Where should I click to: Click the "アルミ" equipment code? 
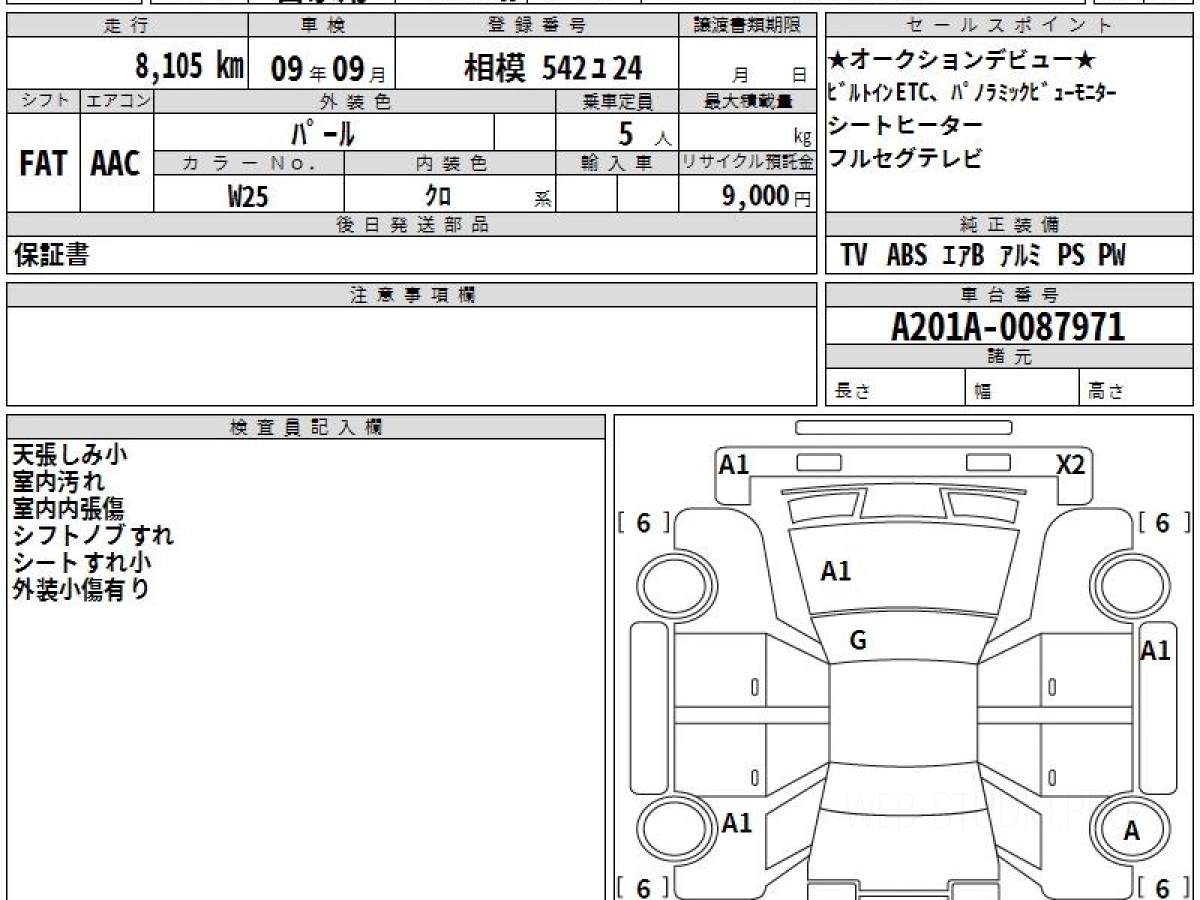tap(1020, 256)
